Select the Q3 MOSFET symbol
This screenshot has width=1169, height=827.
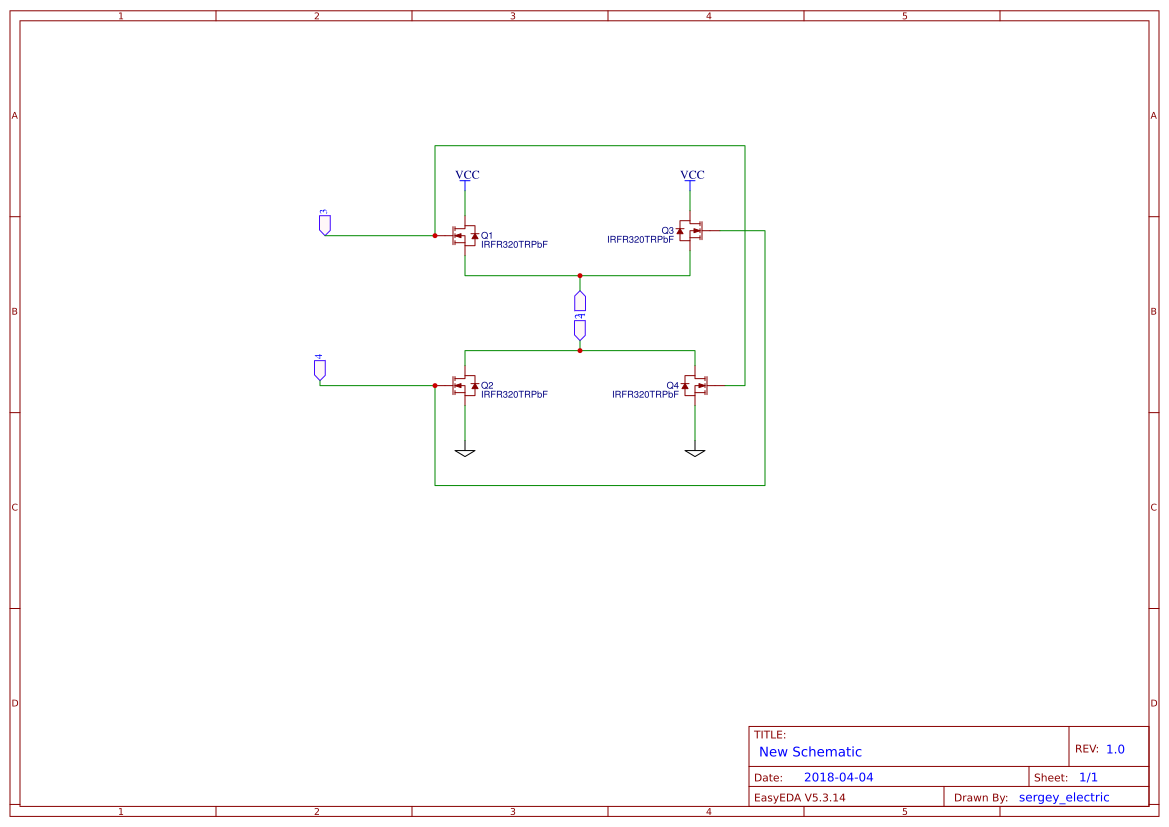(690, 230)
